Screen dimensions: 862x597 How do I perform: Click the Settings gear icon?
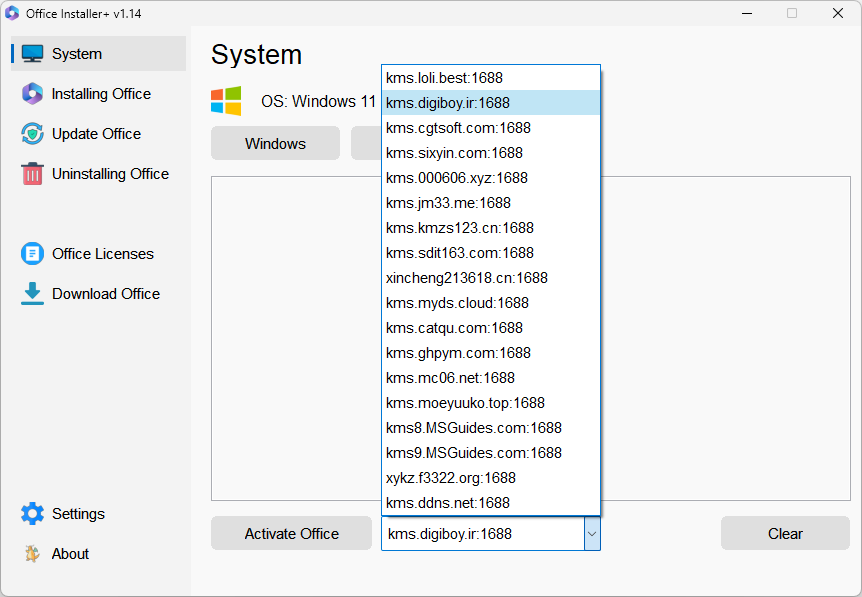click(x=32, y=513)
